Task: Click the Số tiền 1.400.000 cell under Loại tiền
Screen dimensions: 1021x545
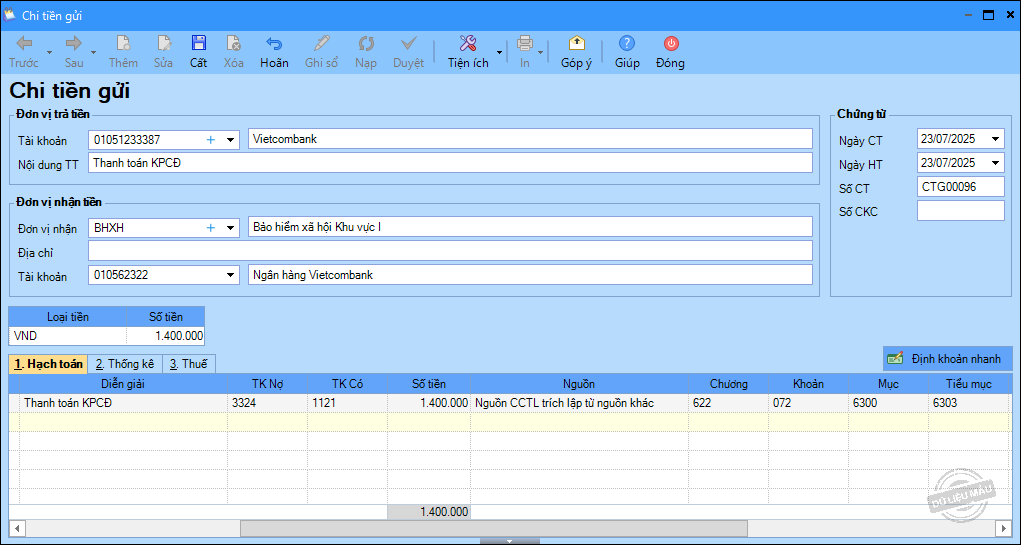Action: [x=166, y=336]
